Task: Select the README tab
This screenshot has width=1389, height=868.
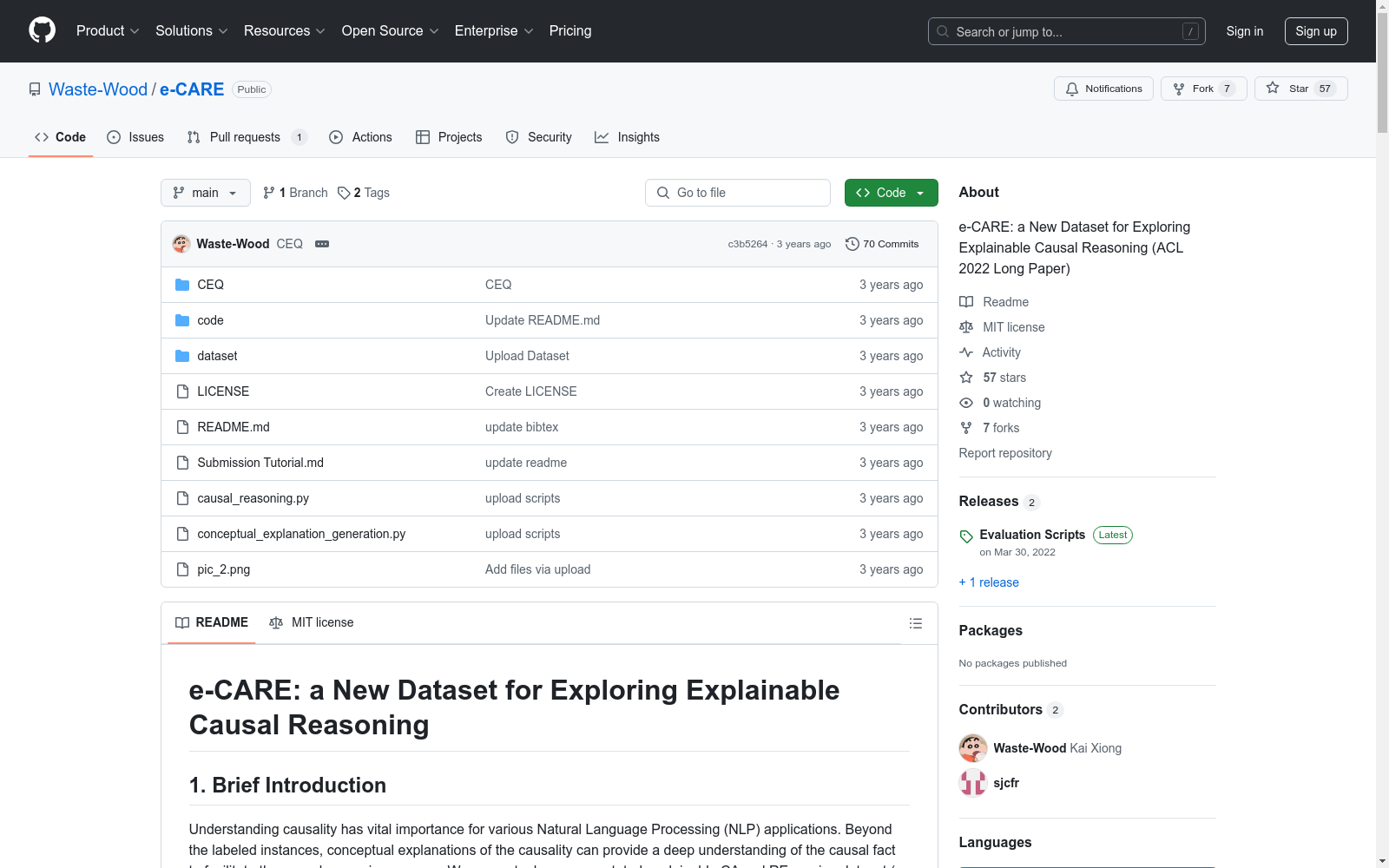Action: coord(212,622)
